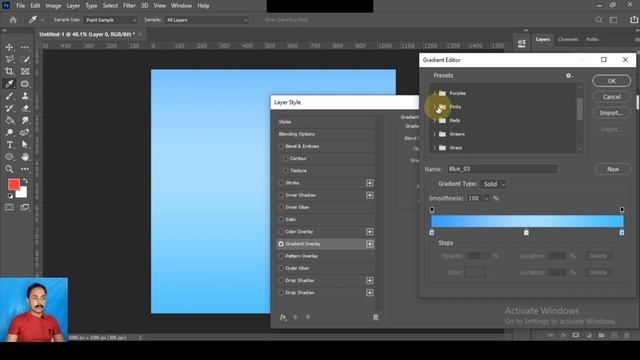The width and height of the screenshot is (640, 360).
Task: Select the History Brush tool
Action: 9,108
